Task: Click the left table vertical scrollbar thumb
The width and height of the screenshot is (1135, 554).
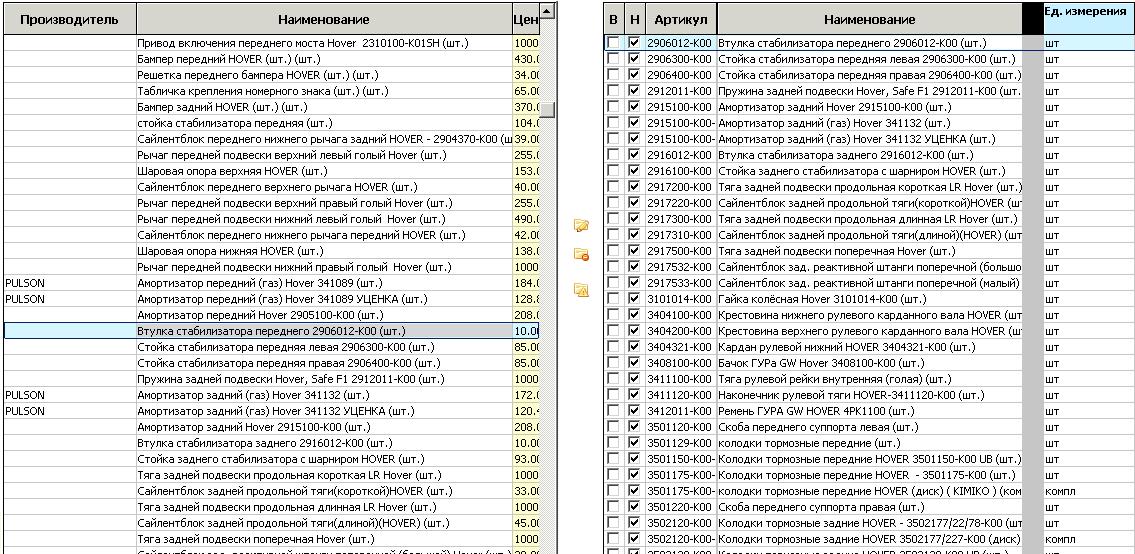Action: [549, 109]
